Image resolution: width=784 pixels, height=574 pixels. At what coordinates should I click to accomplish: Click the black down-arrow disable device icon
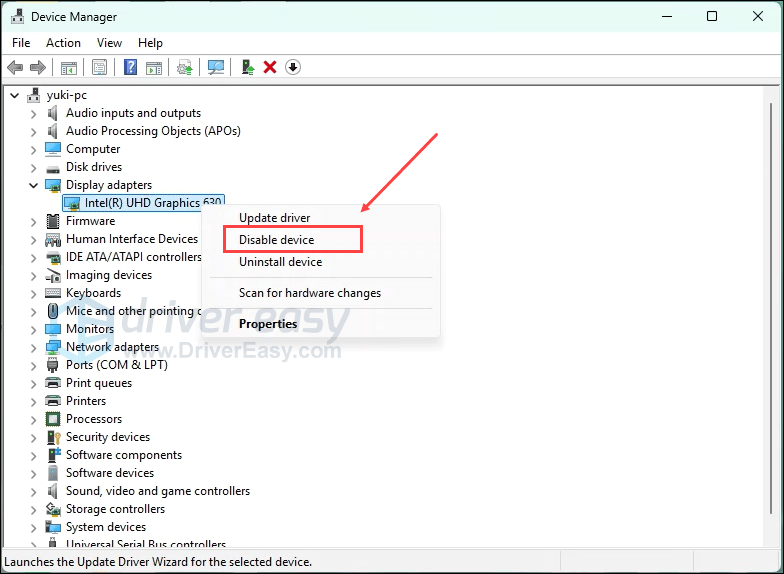click(293, 67)
